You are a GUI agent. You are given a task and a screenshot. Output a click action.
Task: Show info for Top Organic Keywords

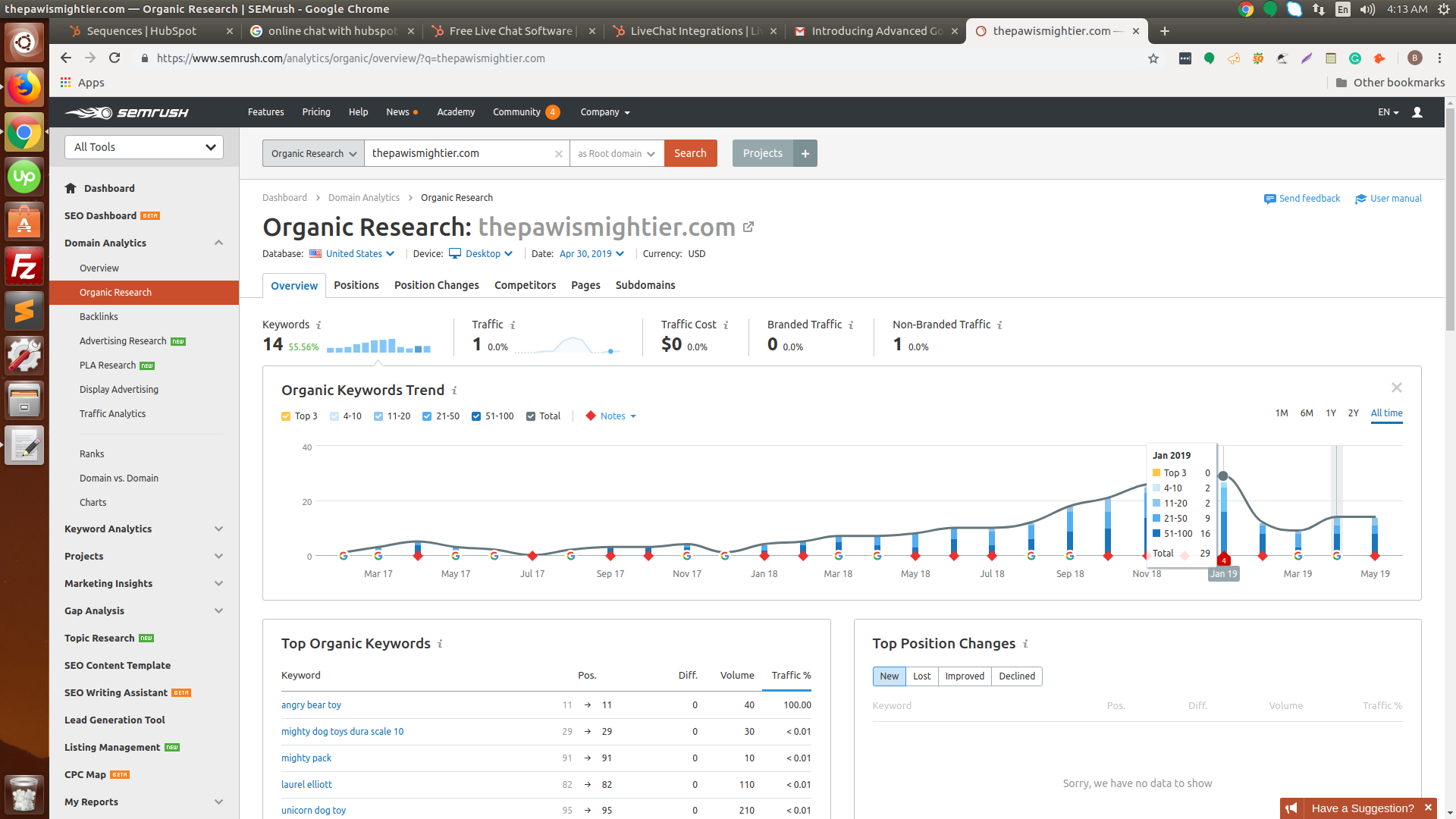pyautogui.click(x=440, y=644)
